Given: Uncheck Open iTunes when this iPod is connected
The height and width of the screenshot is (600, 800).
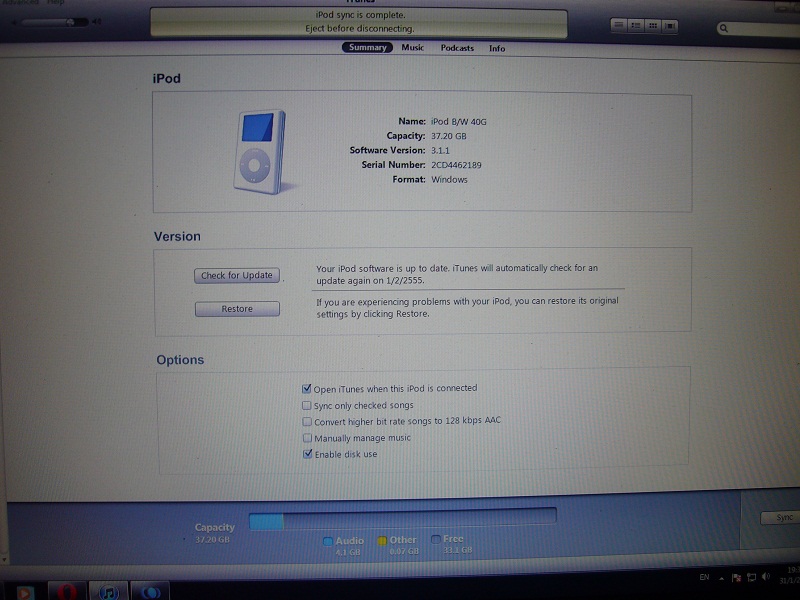Looking at the screenshot, I should (307, 388).
